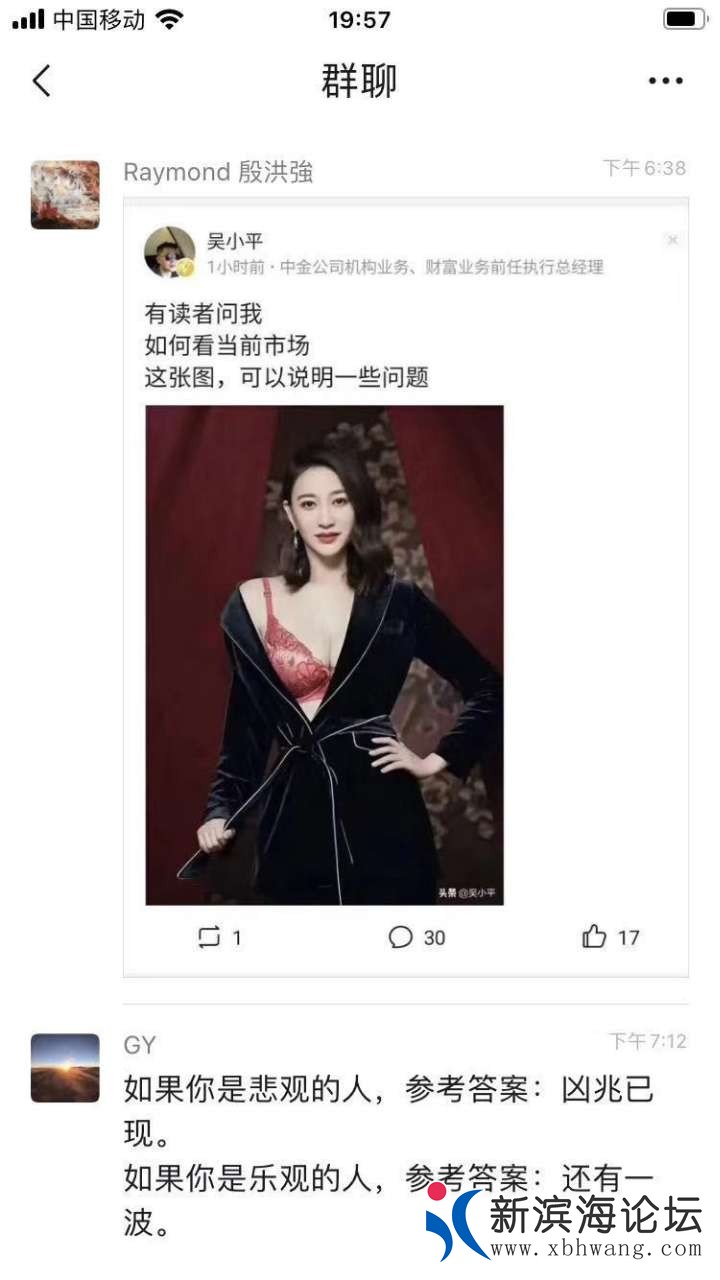Open the shared photo in the post

[325, 655]
